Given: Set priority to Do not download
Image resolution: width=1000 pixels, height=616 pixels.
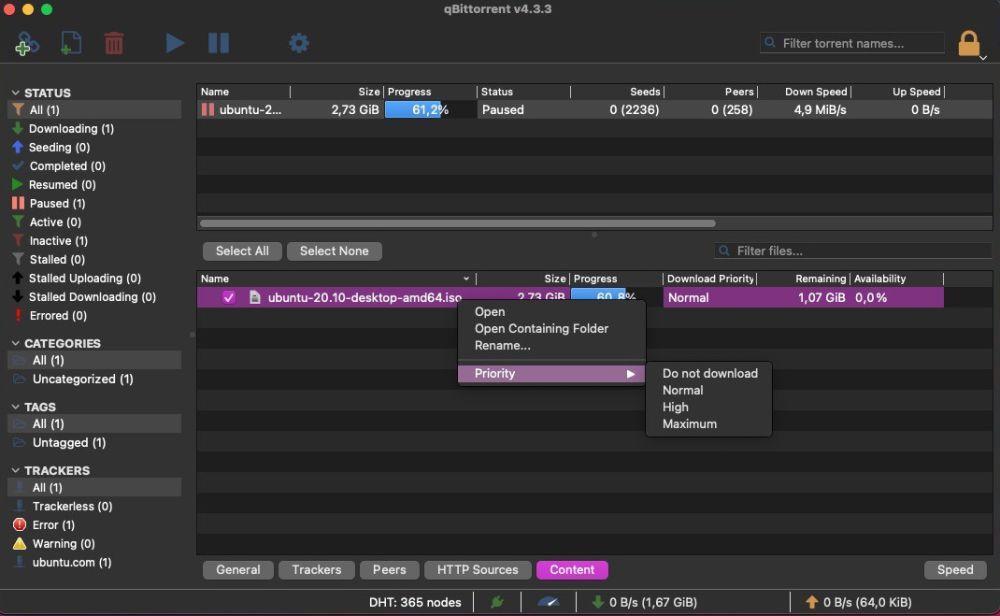Looking at the screenshot, I should 710,373.
